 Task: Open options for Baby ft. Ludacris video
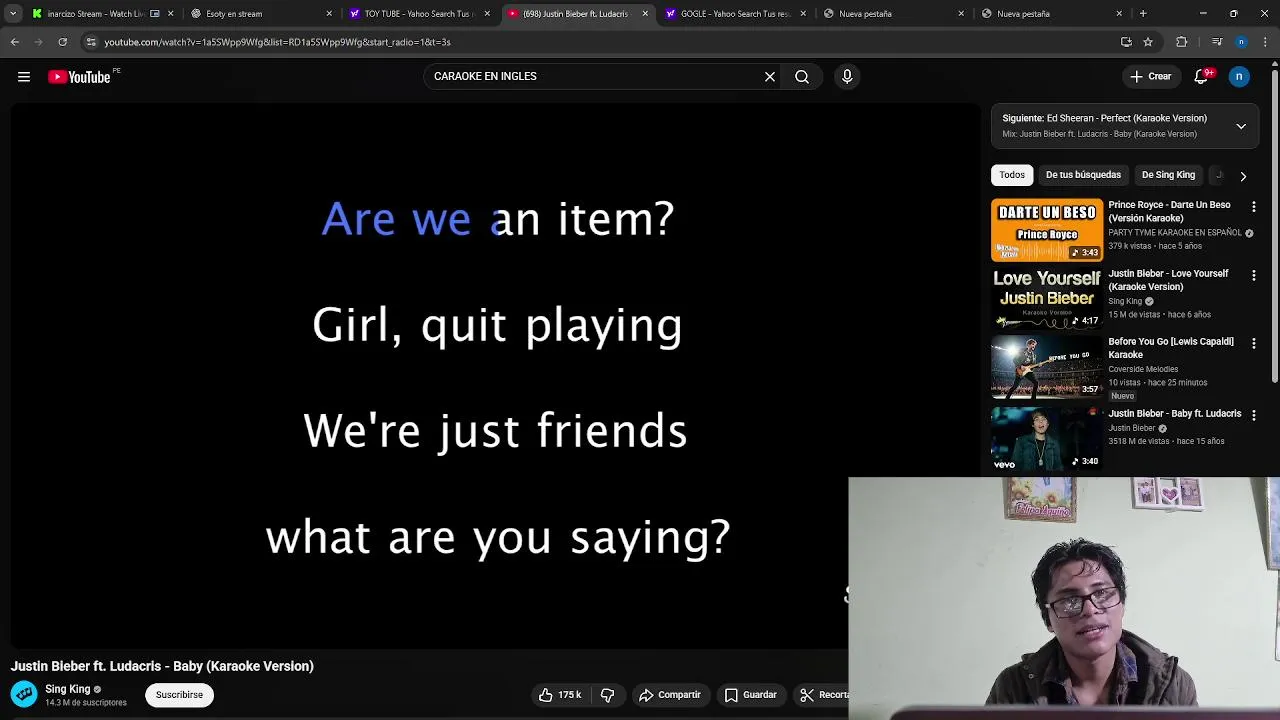(1254, 415)
